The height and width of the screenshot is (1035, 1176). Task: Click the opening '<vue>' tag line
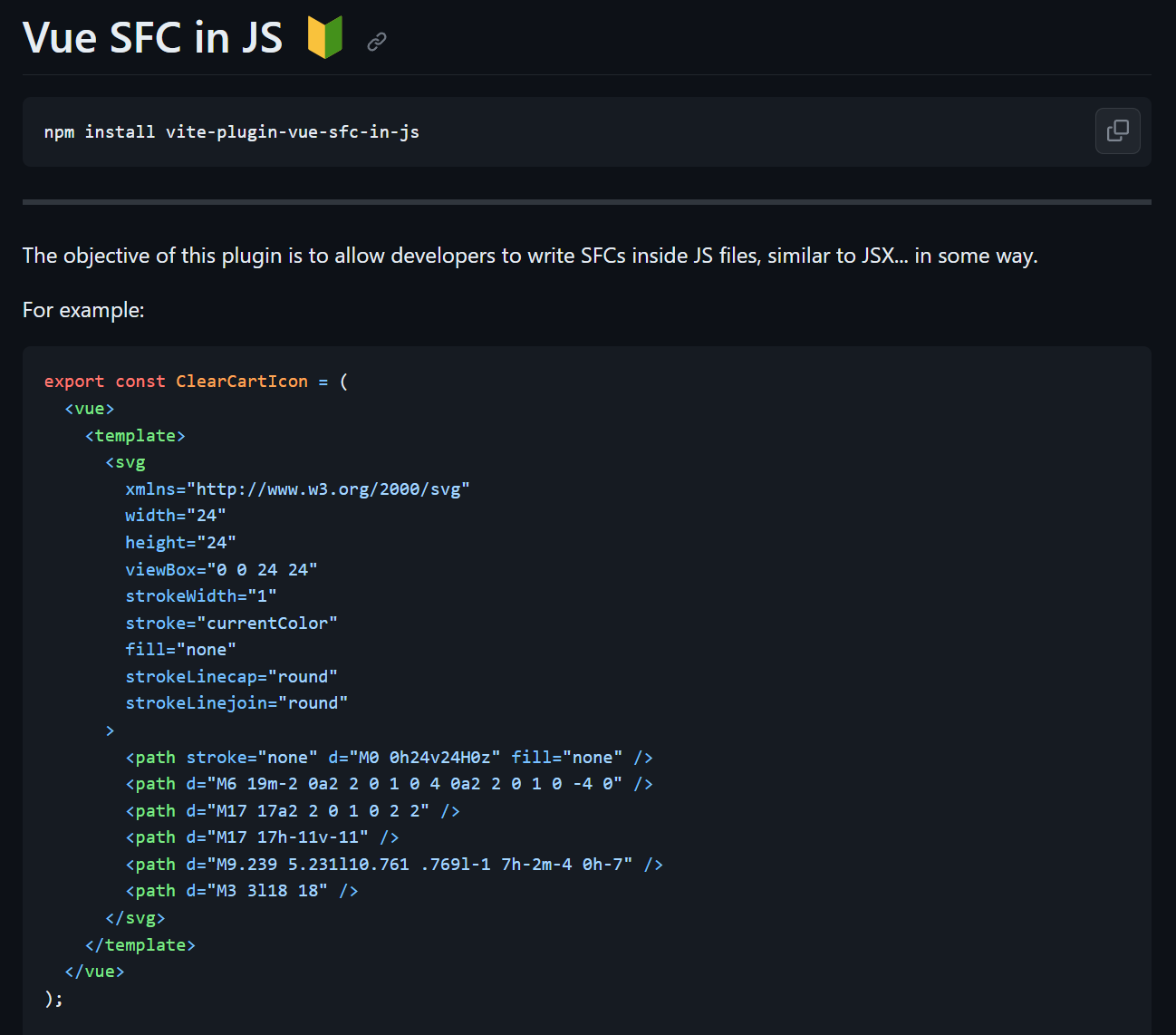[90, 409]
